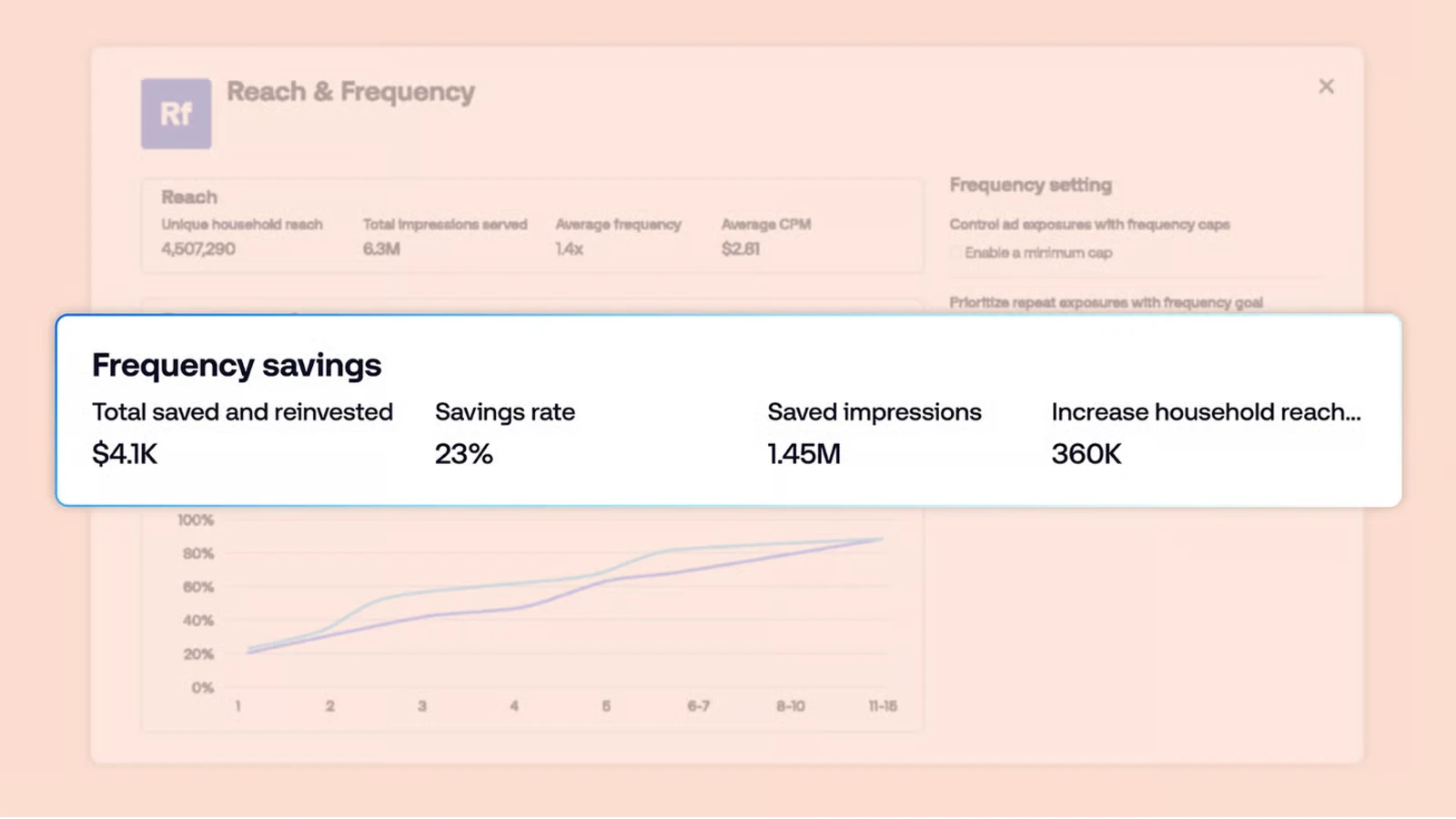Screen dimensions: 1456x819
Task: Click the 6-7 frequency marker on chart axis
Action: click(x=698, y=706)
